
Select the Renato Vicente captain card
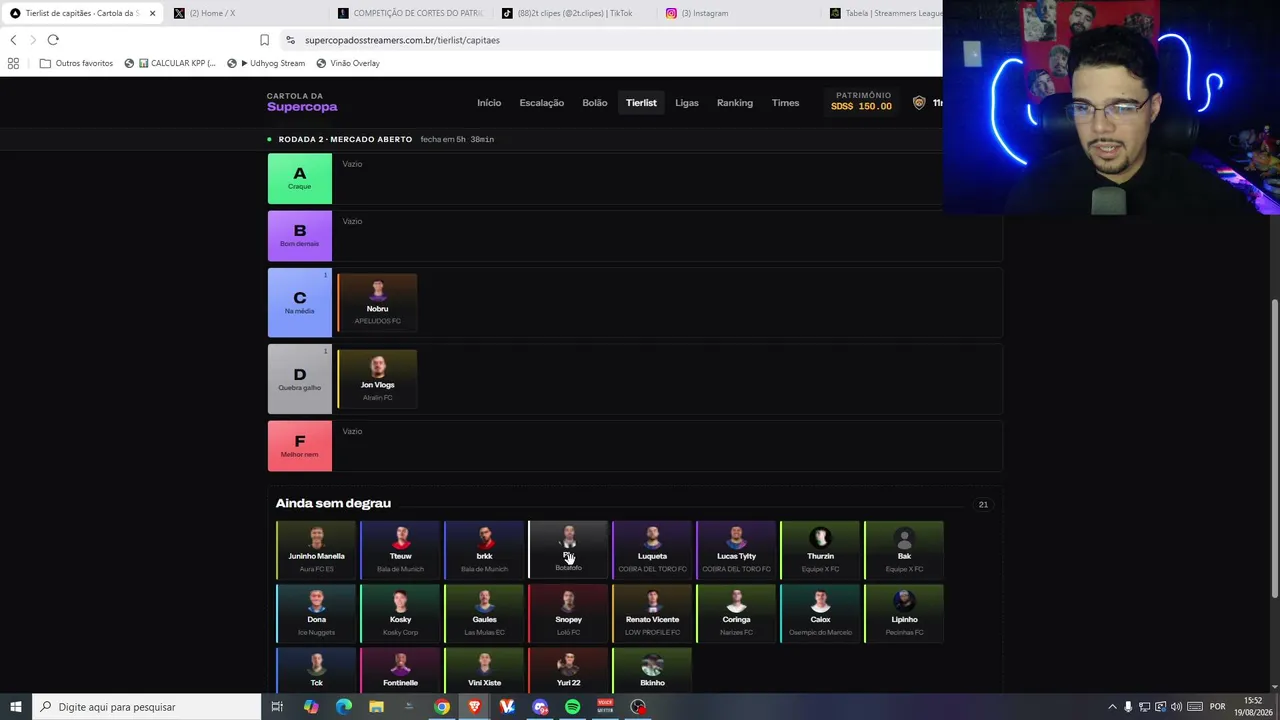point(652,613)
